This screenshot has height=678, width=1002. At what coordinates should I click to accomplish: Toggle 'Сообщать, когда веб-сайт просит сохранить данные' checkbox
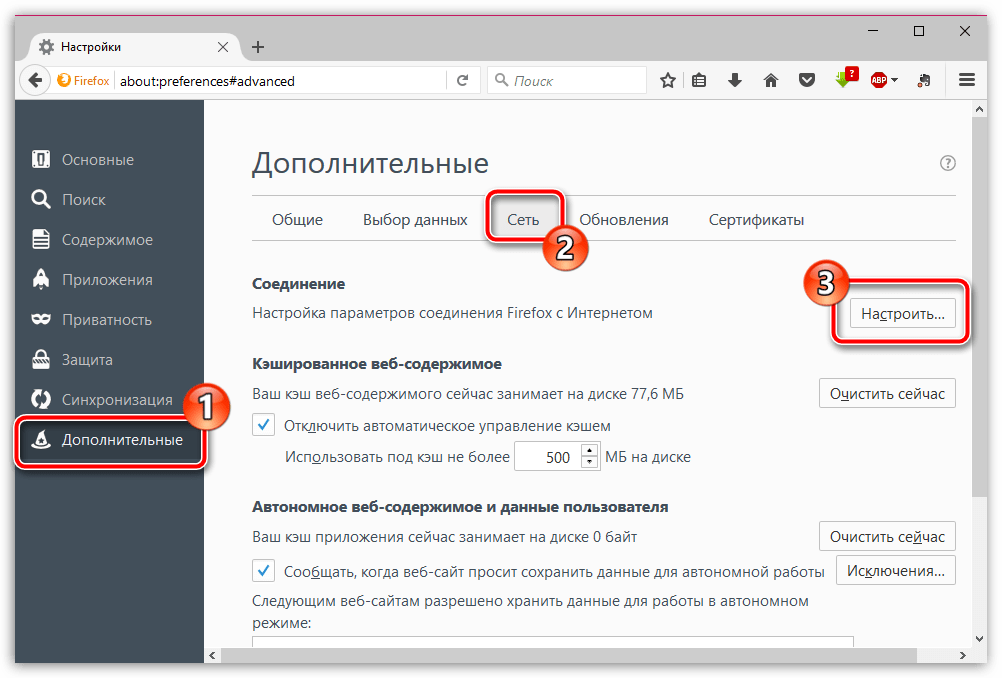264,571
